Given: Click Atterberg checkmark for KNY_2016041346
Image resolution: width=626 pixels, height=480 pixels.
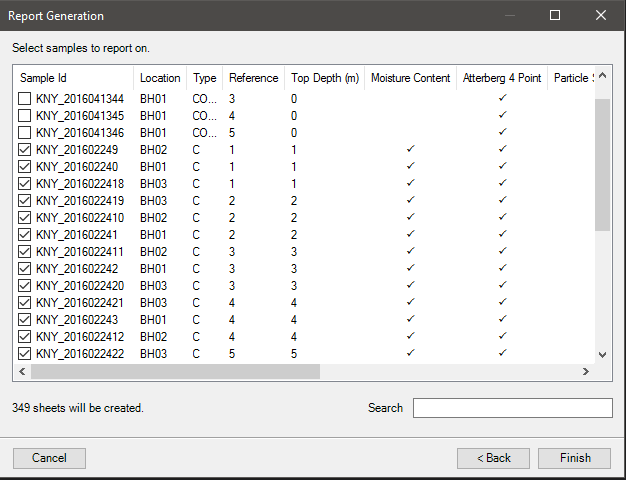Looking at the screenshot, I should (503, 131).
